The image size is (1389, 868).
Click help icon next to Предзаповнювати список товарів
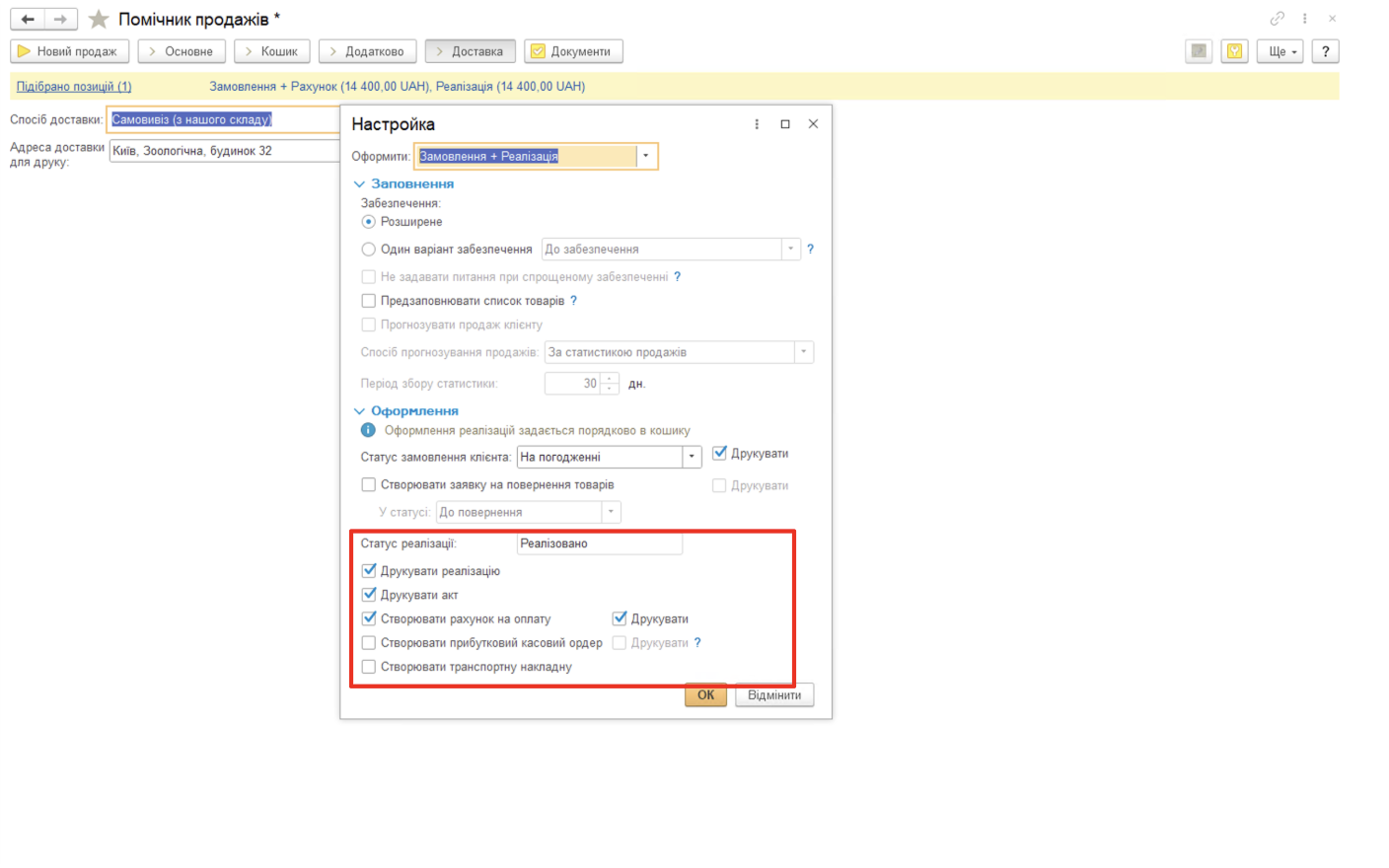click(573, 301)
